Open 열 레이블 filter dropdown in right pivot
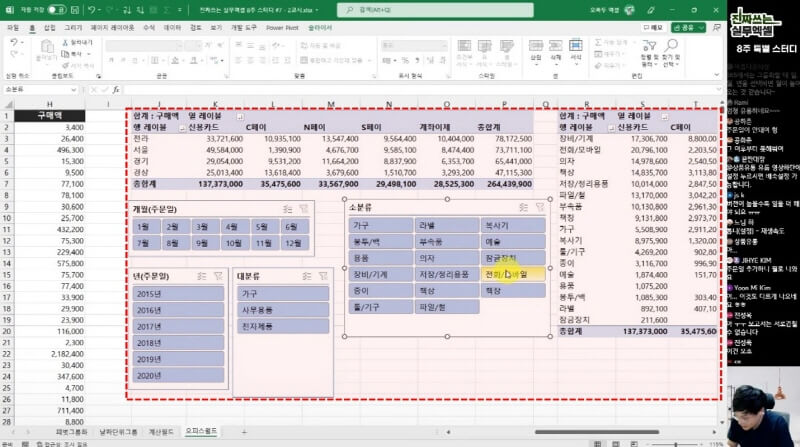 point(664,116)
